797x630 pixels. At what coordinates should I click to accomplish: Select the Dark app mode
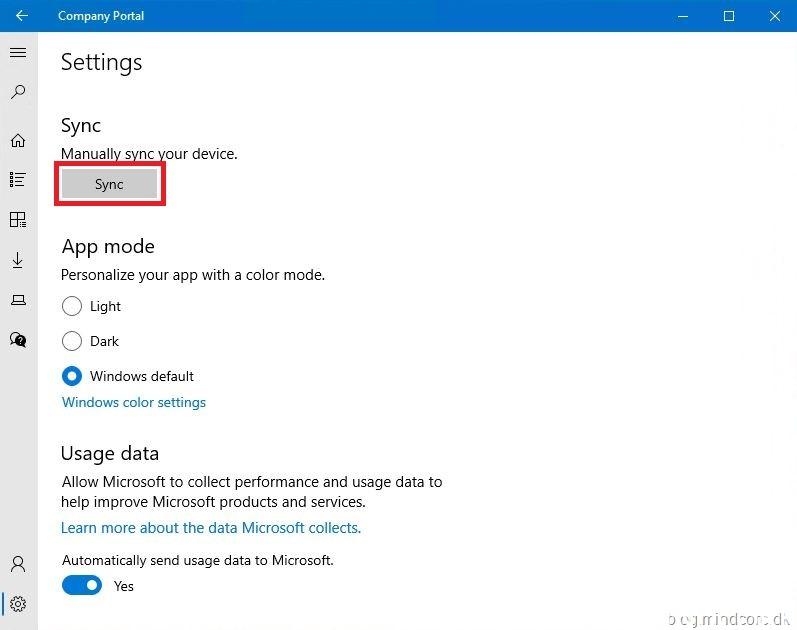click(72, 341)
